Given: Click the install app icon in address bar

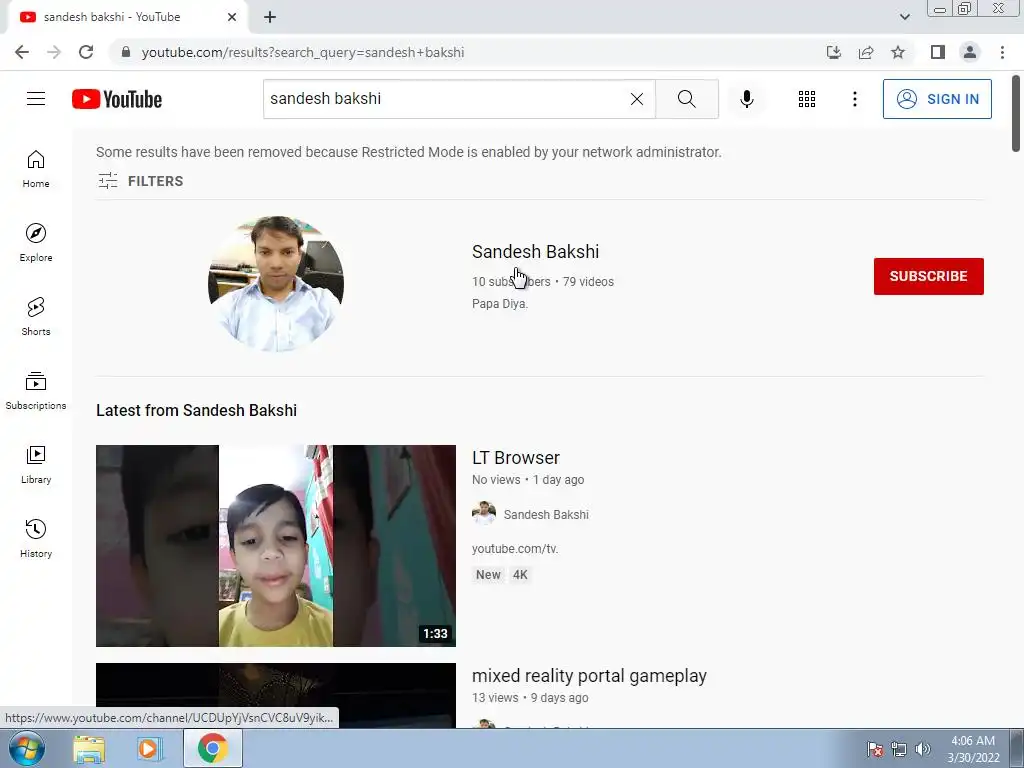Looking at the screenshot, I should click(834, 52).
